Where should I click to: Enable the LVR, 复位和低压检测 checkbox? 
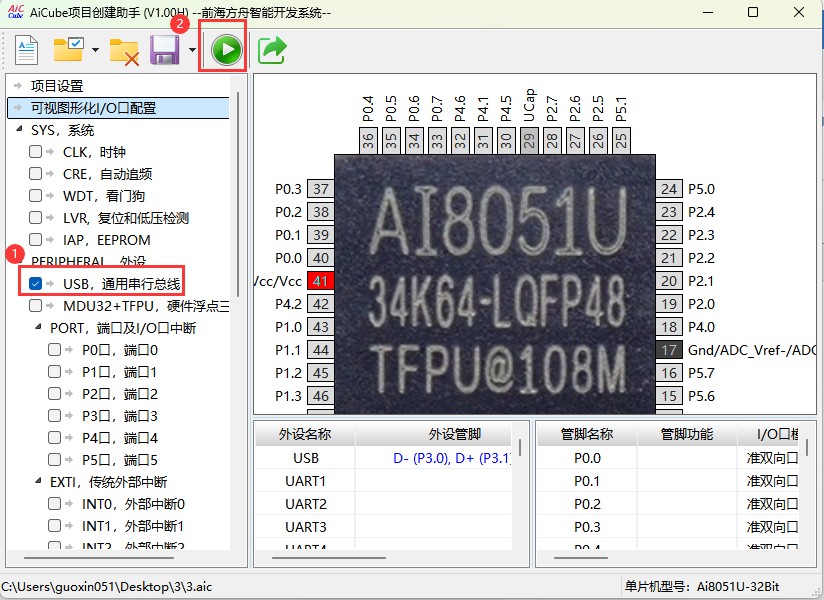[35, 218]
